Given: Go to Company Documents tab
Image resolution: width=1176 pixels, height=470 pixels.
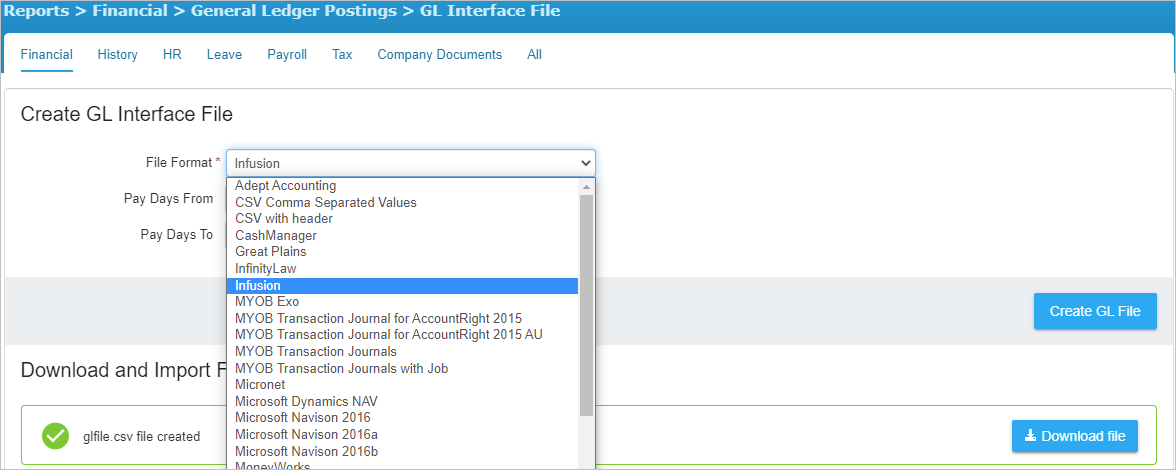Looking at the screenshot, I should 440,55.
